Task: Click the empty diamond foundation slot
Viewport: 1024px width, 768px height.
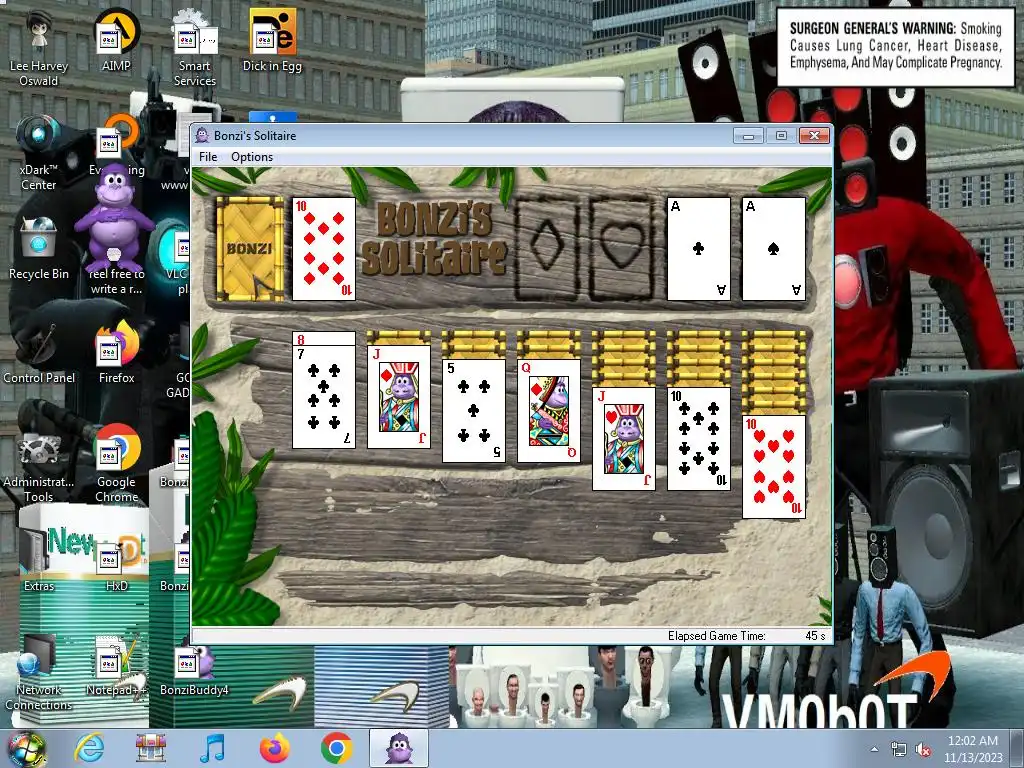Action: (x=547, y=249)
